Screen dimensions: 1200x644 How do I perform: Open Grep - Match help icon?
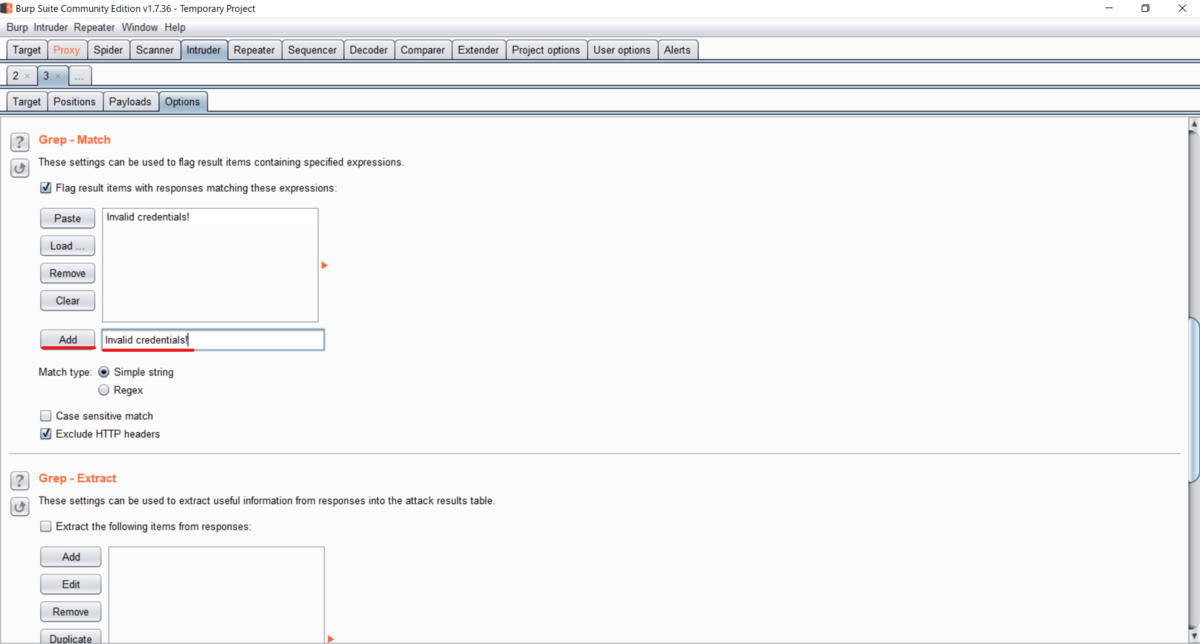click(x=19, y=143)
